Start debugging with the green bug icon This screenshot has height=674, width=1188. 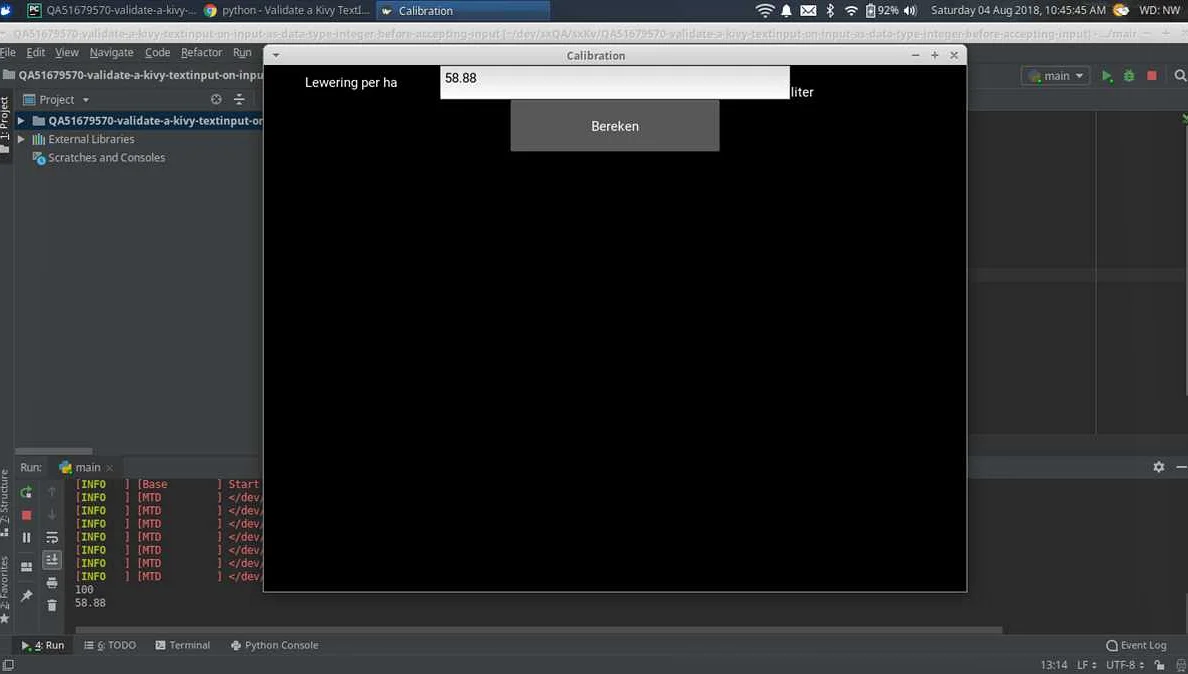coord(1129,76)
